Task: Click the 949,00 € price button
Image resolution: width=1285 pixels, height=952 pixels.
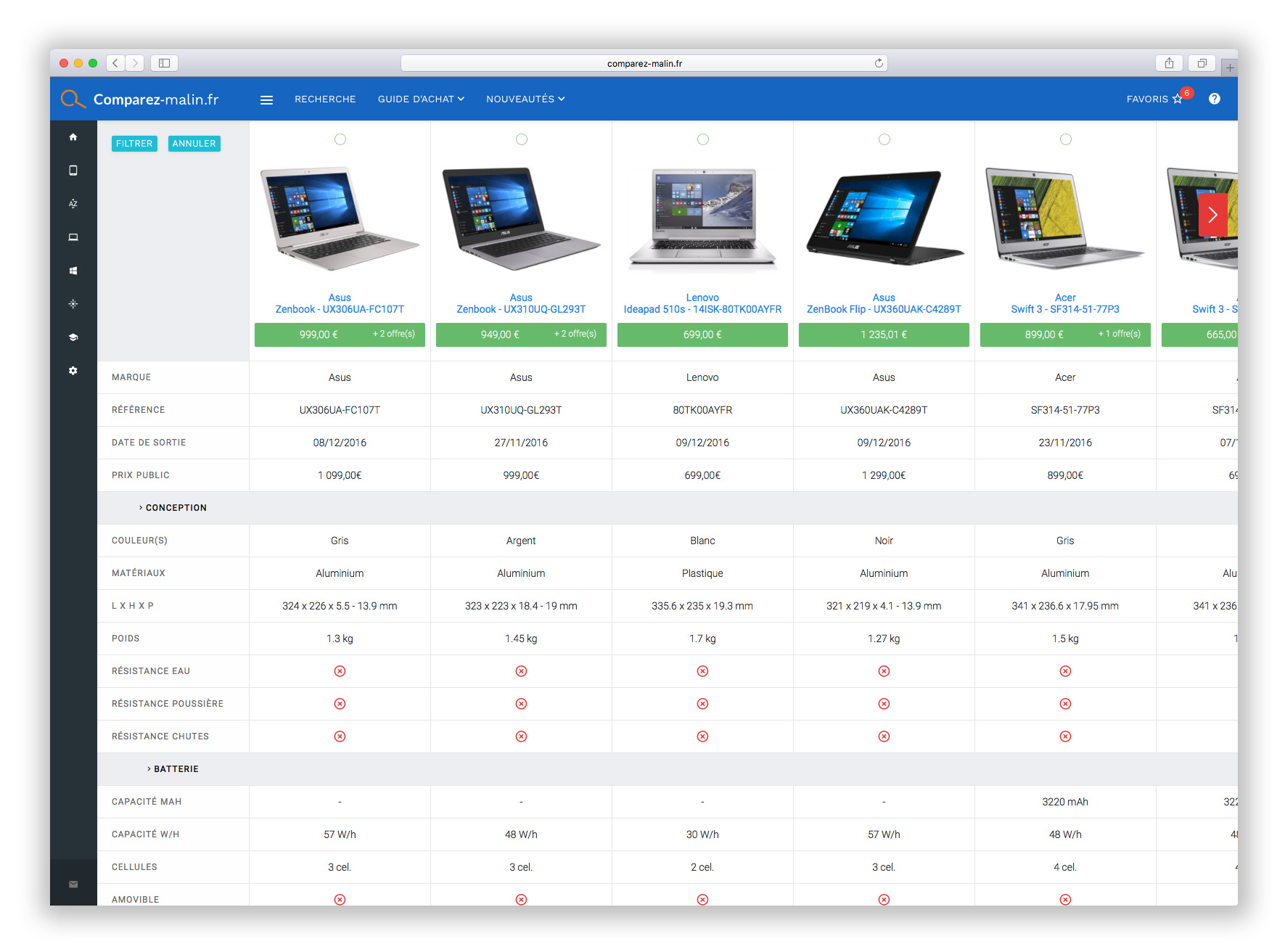Action: (521, 335)
